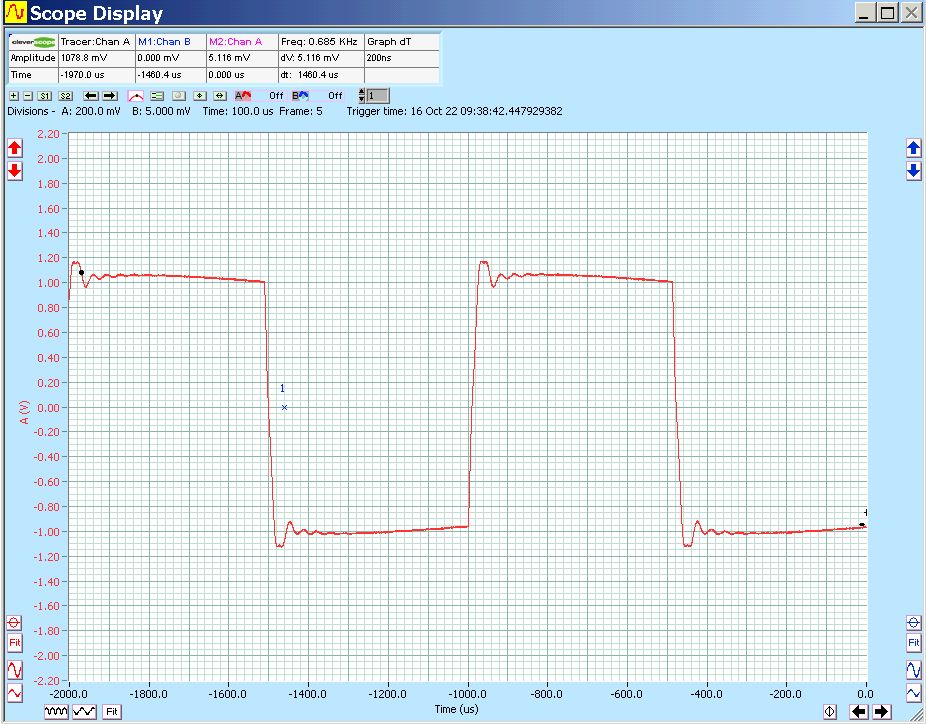Click the window resize grip at bottom right
This screenshot has width=926, height=724.
pyautogui.click(x=919, y=717)
